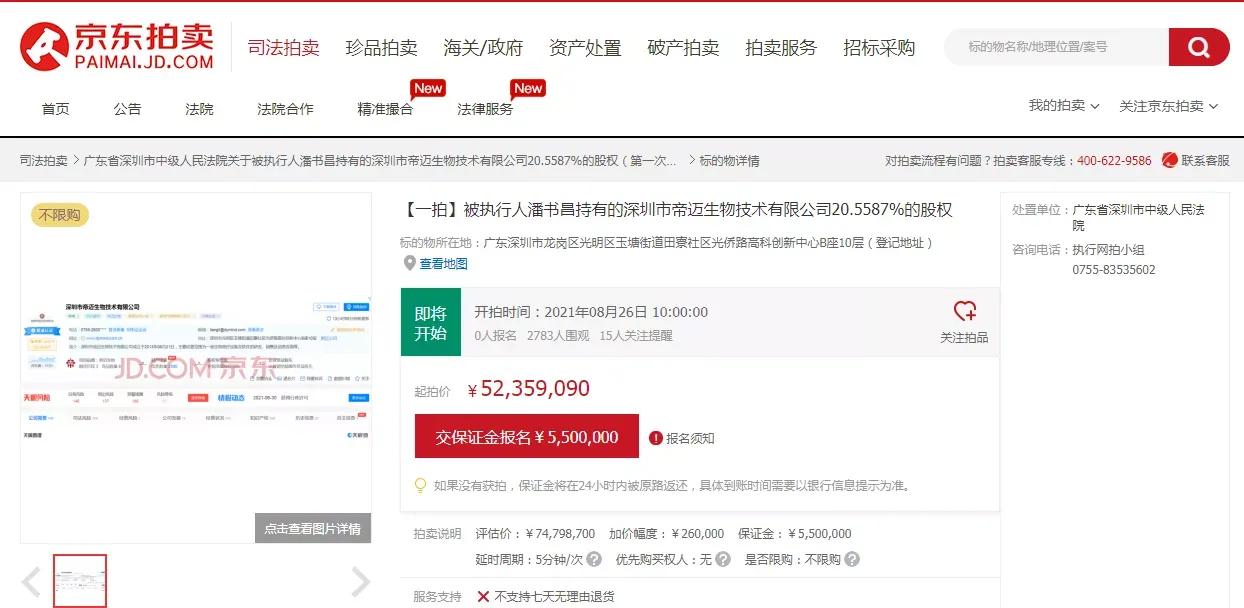This screenshot has height=608, width=1244.
Task: Click the 交保证金报名 red button
Action: pos(526,437)
